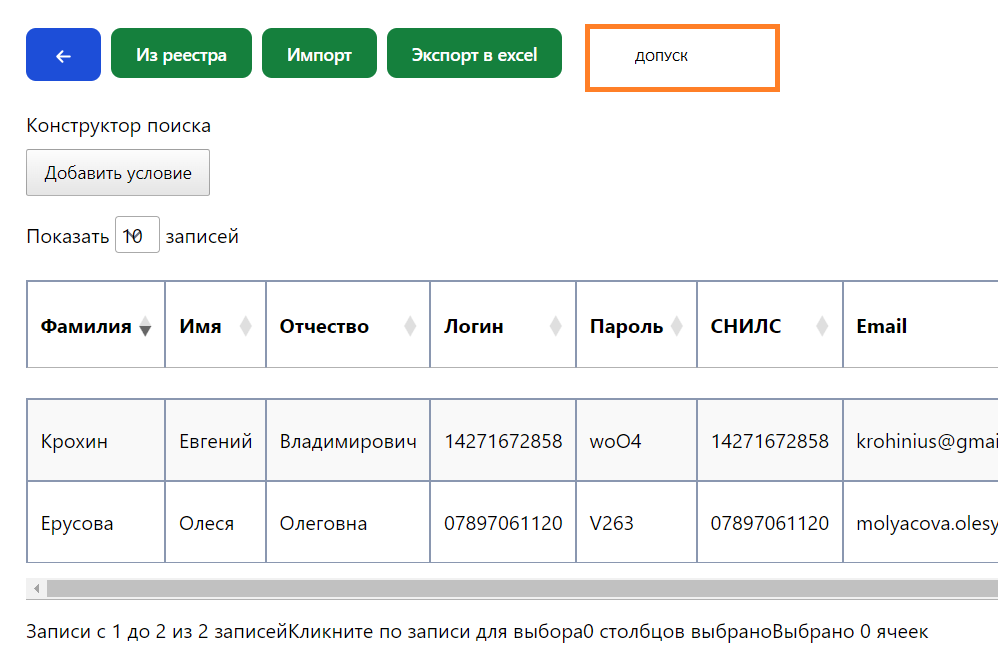Click Экспорт в excel button
Image resolution: width=998 pixels, height=657 pixels.
coord(474,55)
